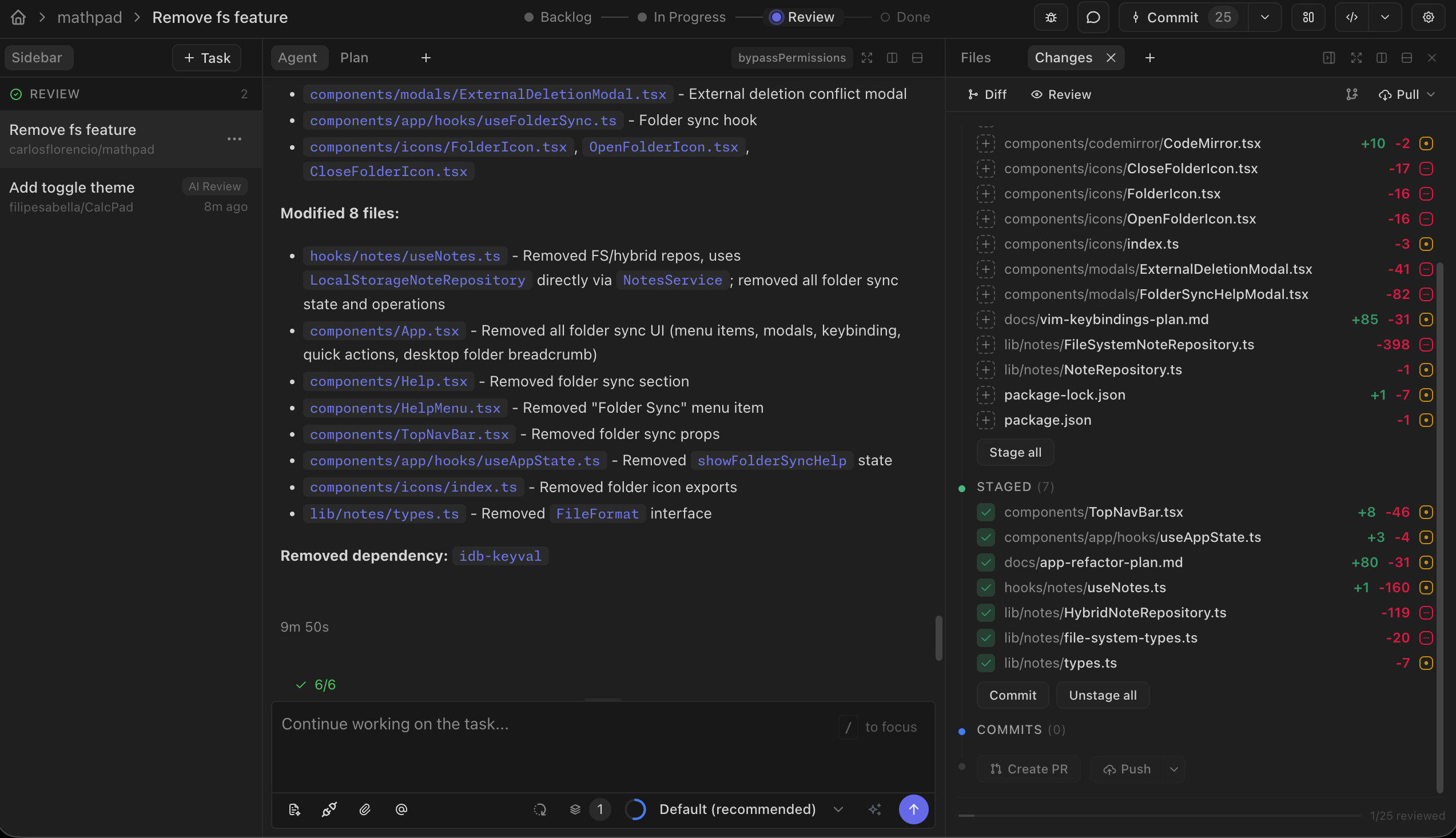The width and height of the screenshot is (1456, 838).
Task: Click the branch compare icon beside Pull
Action: point(1351,94)
